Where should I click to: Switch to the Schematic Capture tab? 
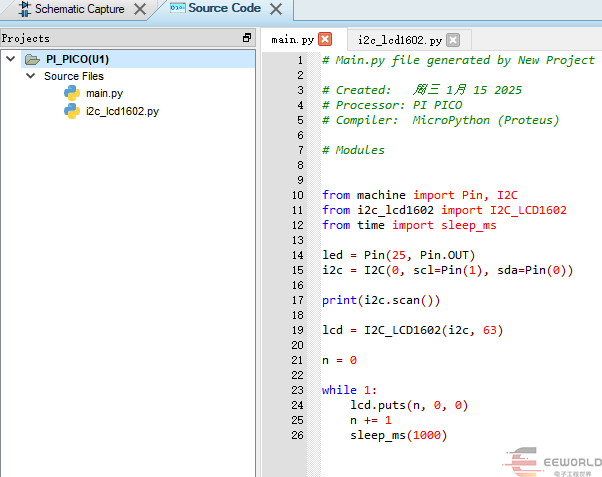(x=79, y=9)
